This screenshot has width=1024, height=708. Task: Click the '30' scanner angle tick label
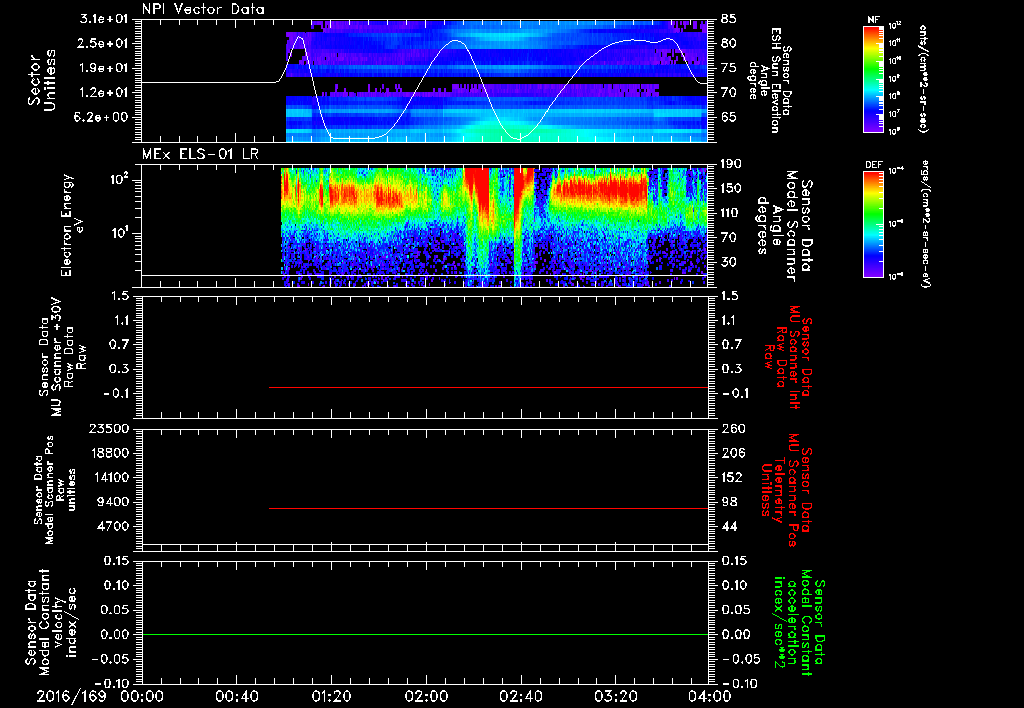pos(729,262)
